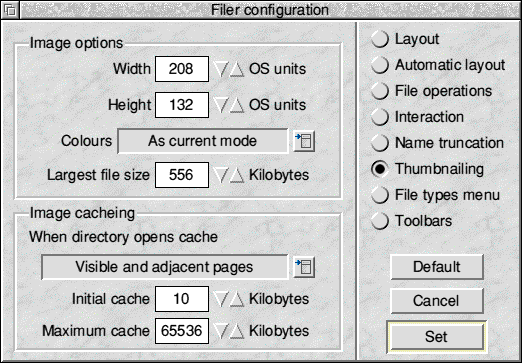Click the window back icon in title bar
Screen dimensions: 522x363
coord(10,10)
